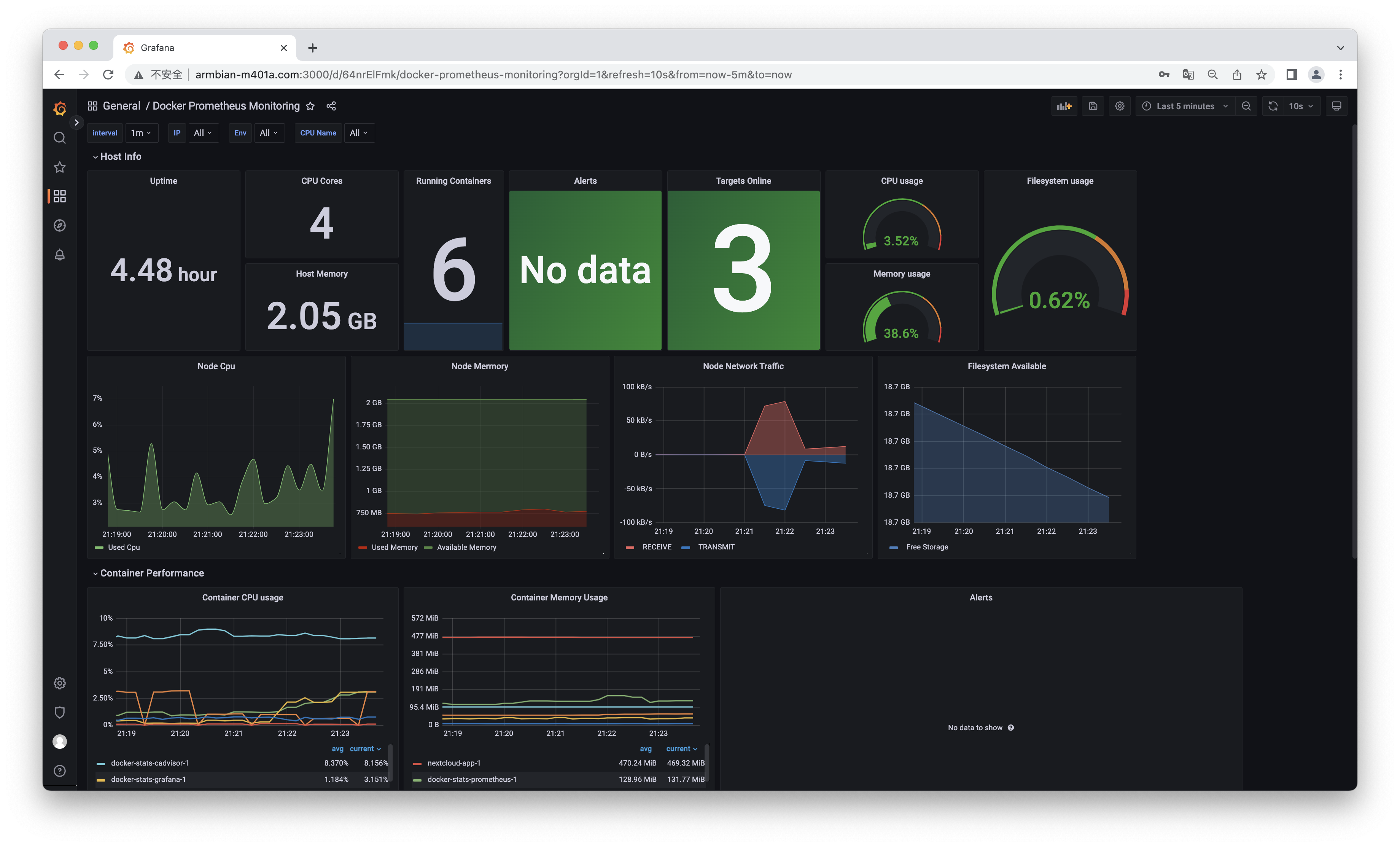Open the Starred dashboards icon
Screen dimensions: 1400x847
60,167
